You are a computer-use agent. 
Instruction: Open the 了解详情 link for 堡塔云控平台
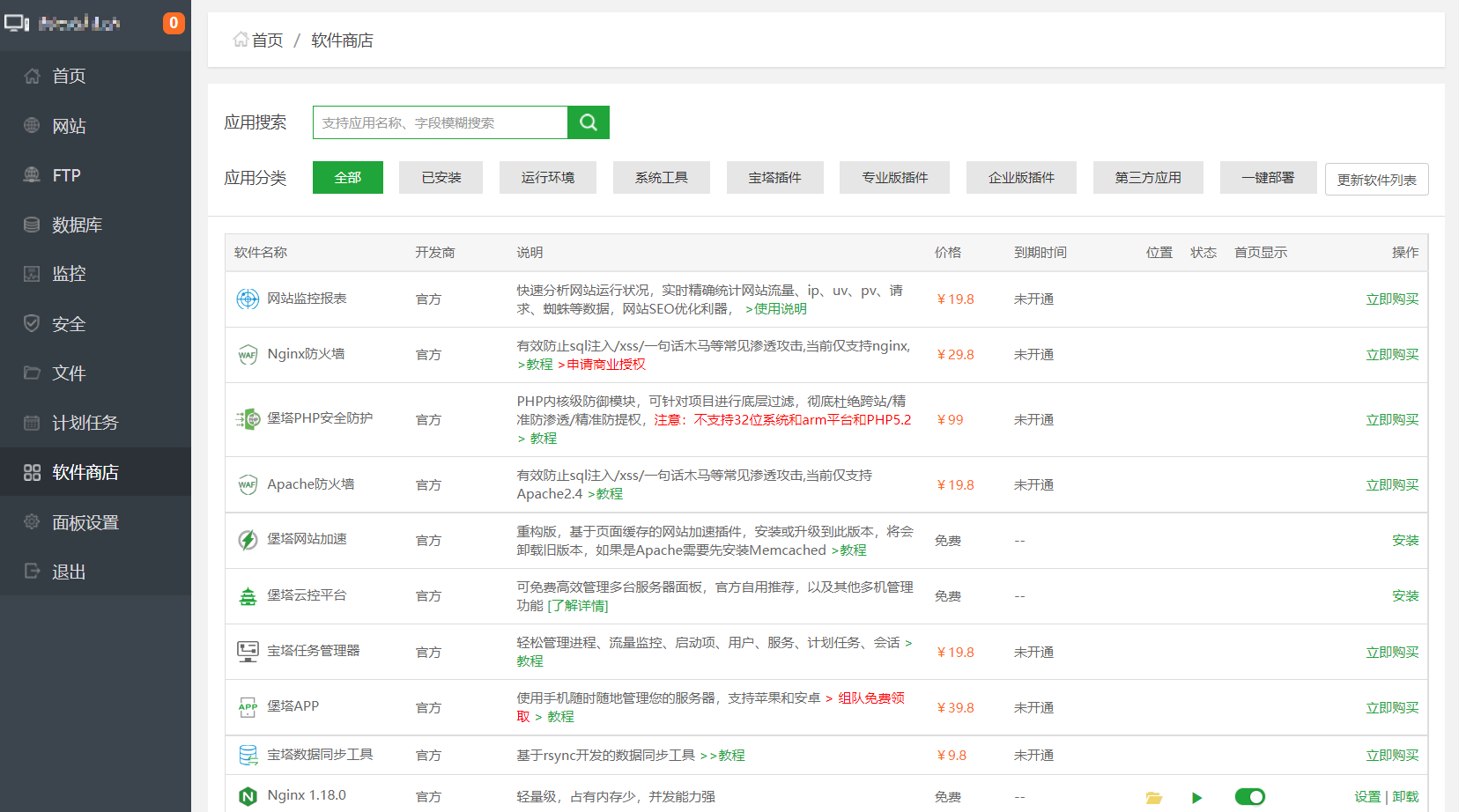[x=578, y=606]
